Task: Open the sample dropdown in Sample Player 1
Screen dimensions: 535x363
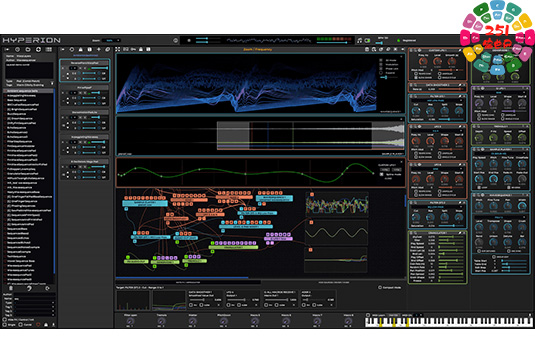Action: pyautogui.click(x=498, y=154)
